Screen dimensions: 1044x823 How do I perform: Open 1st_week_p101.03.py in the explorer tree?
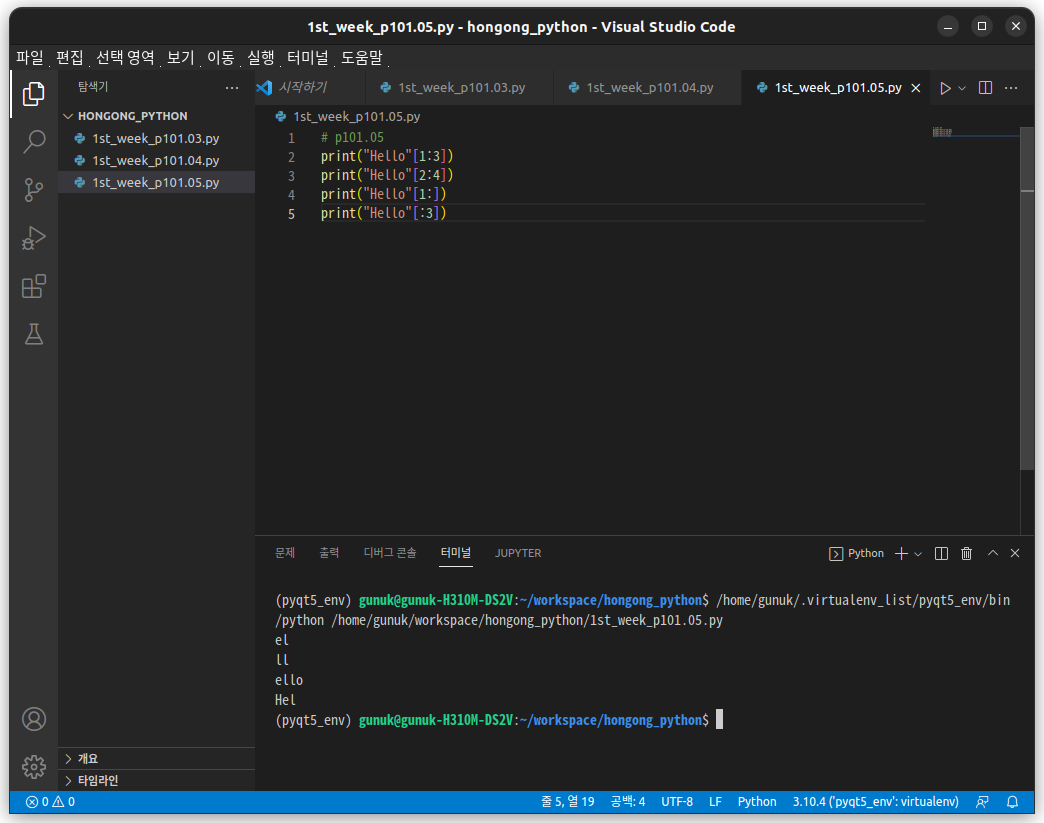pos(156,138)
